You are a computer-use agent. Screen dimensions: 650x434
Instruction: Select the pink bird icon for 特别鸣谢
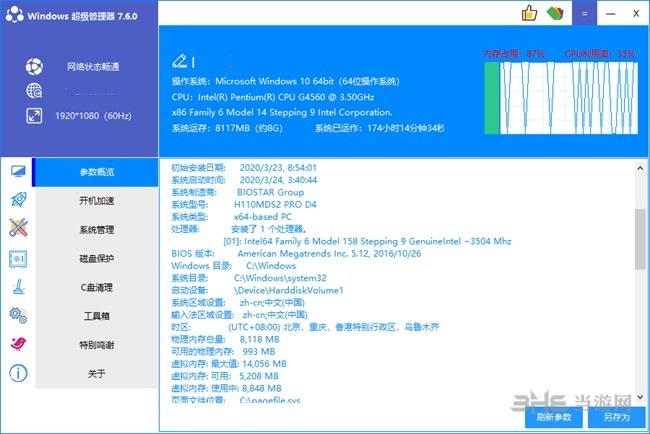pos(18,344)
